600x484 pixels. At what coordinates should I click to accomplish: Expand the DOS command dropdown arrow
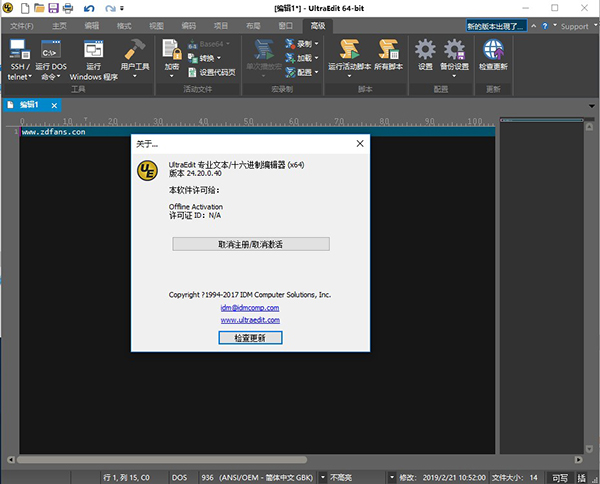(x=59, y=77)
